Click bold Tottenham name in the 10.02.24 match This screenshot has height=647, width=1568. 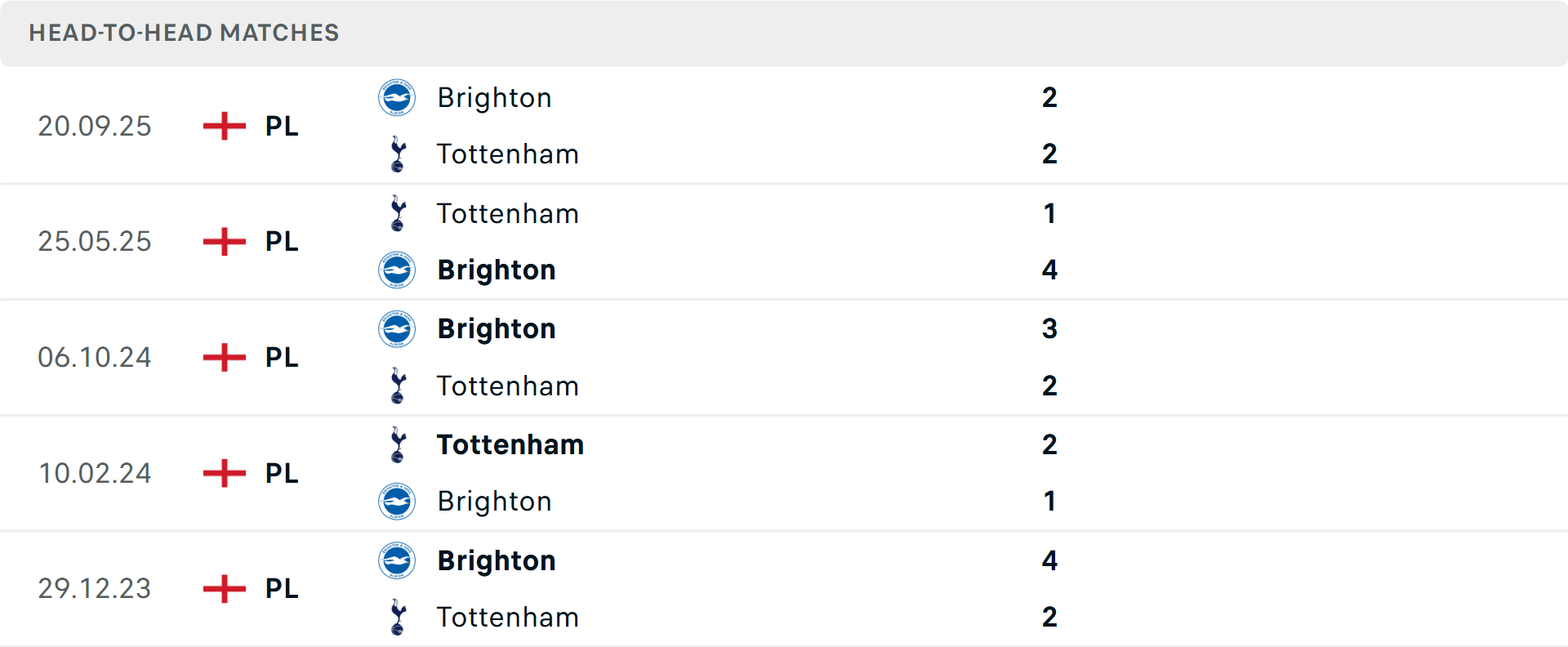(510, 445)
